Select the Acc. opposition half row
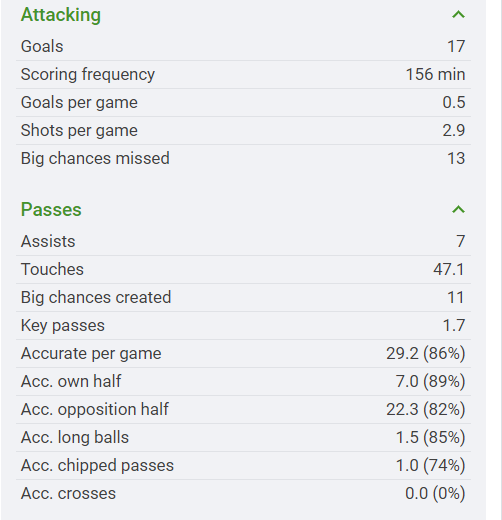 pyautogui.click(x=243, y=409)
